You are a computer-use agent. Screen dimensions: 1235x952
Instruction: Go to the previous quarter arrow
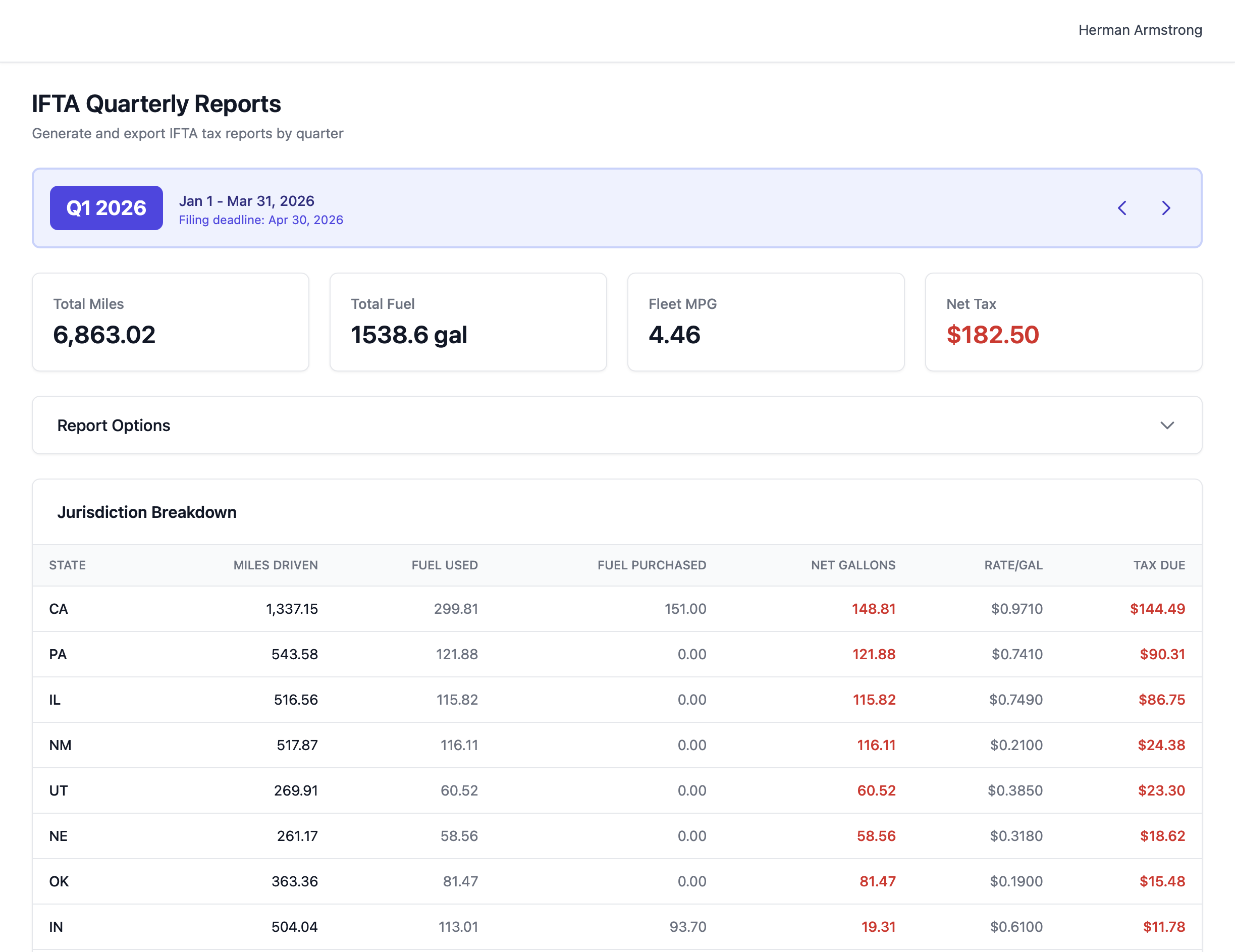pyautogui.click(x=1122, y=208)
